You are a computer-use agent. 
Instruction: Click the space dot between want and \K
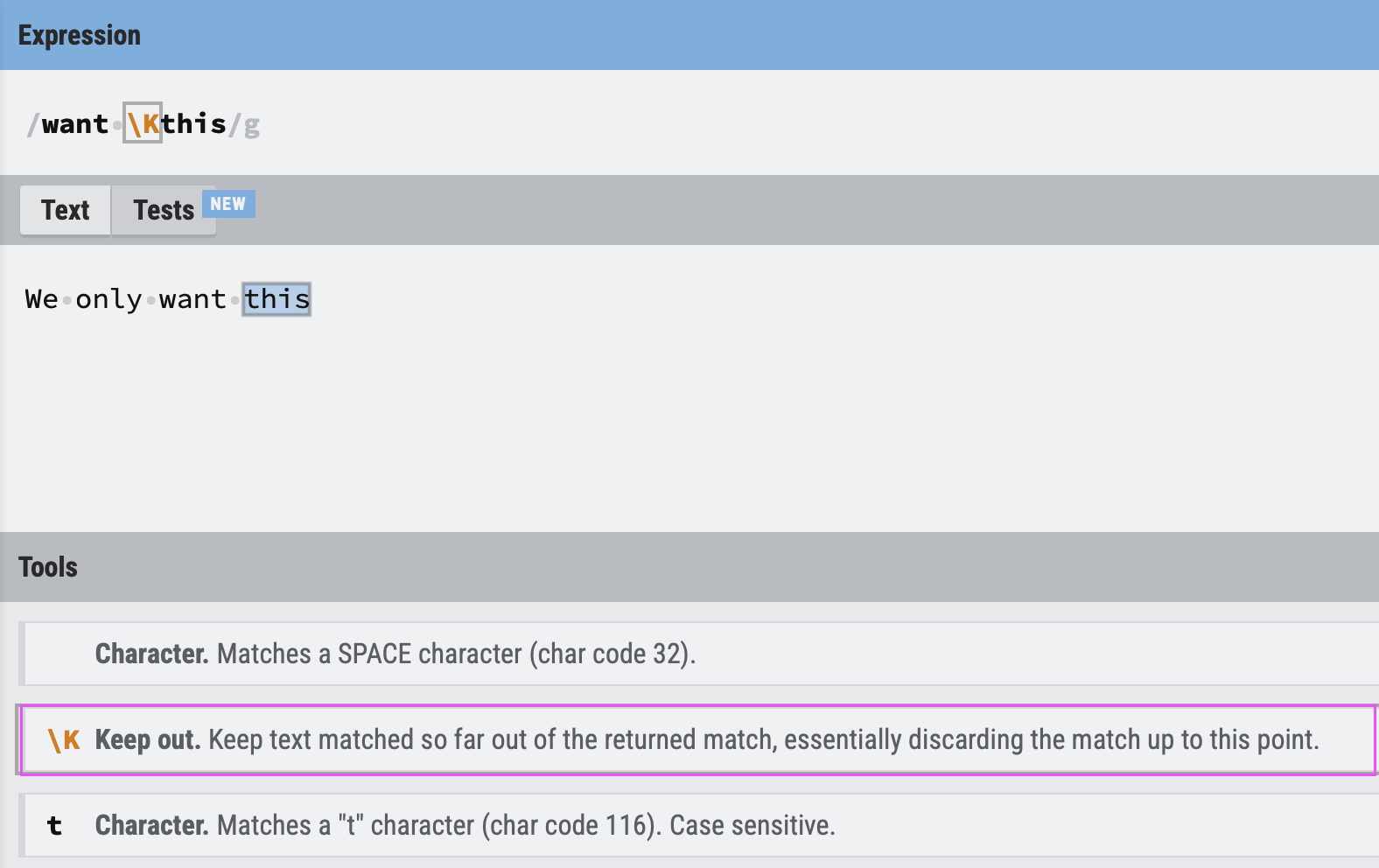[116, 125]
